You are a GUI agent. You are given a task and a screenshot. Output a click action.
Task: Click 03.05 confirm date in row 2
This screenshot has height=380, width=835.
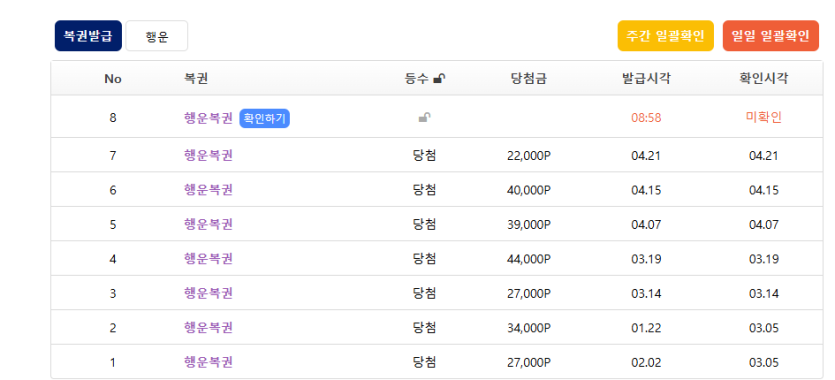[x=764, y=328]
